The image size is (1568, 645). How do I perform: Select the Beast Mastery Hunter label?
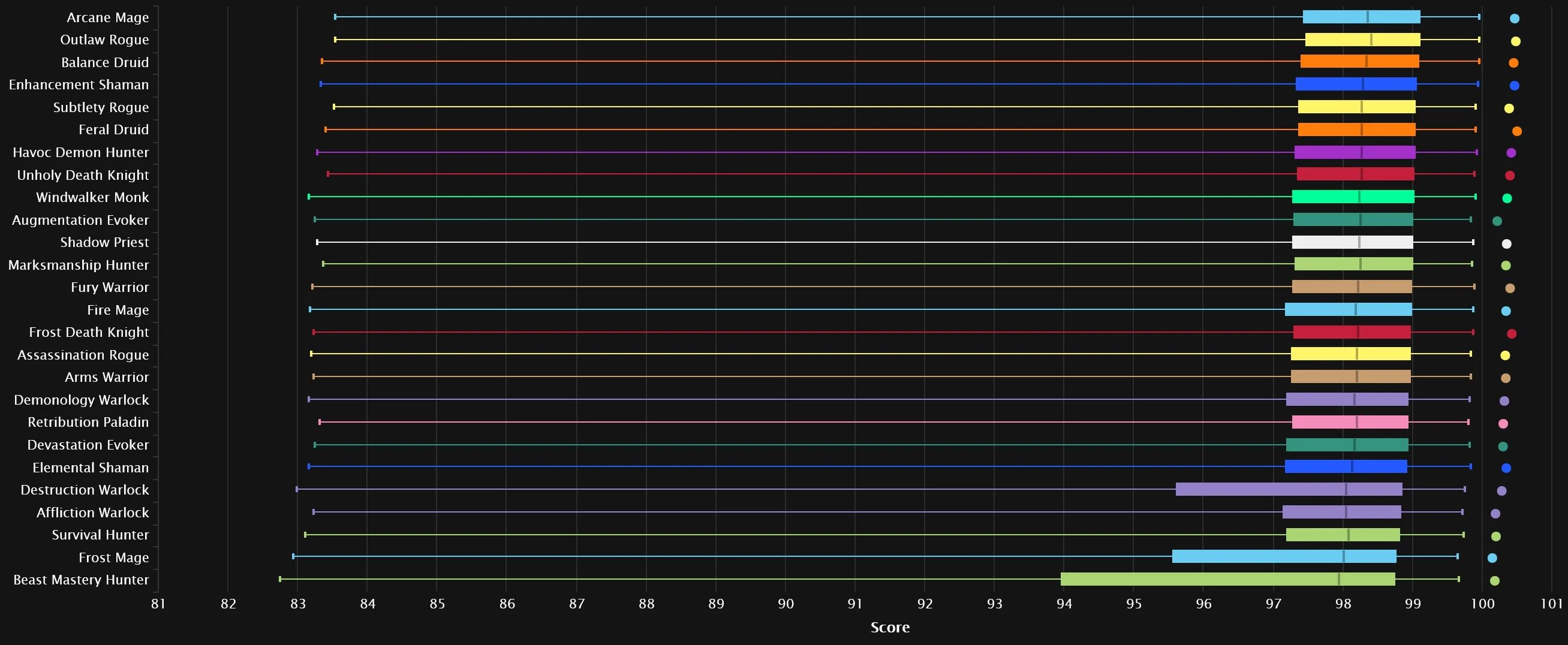click(81, 580)
